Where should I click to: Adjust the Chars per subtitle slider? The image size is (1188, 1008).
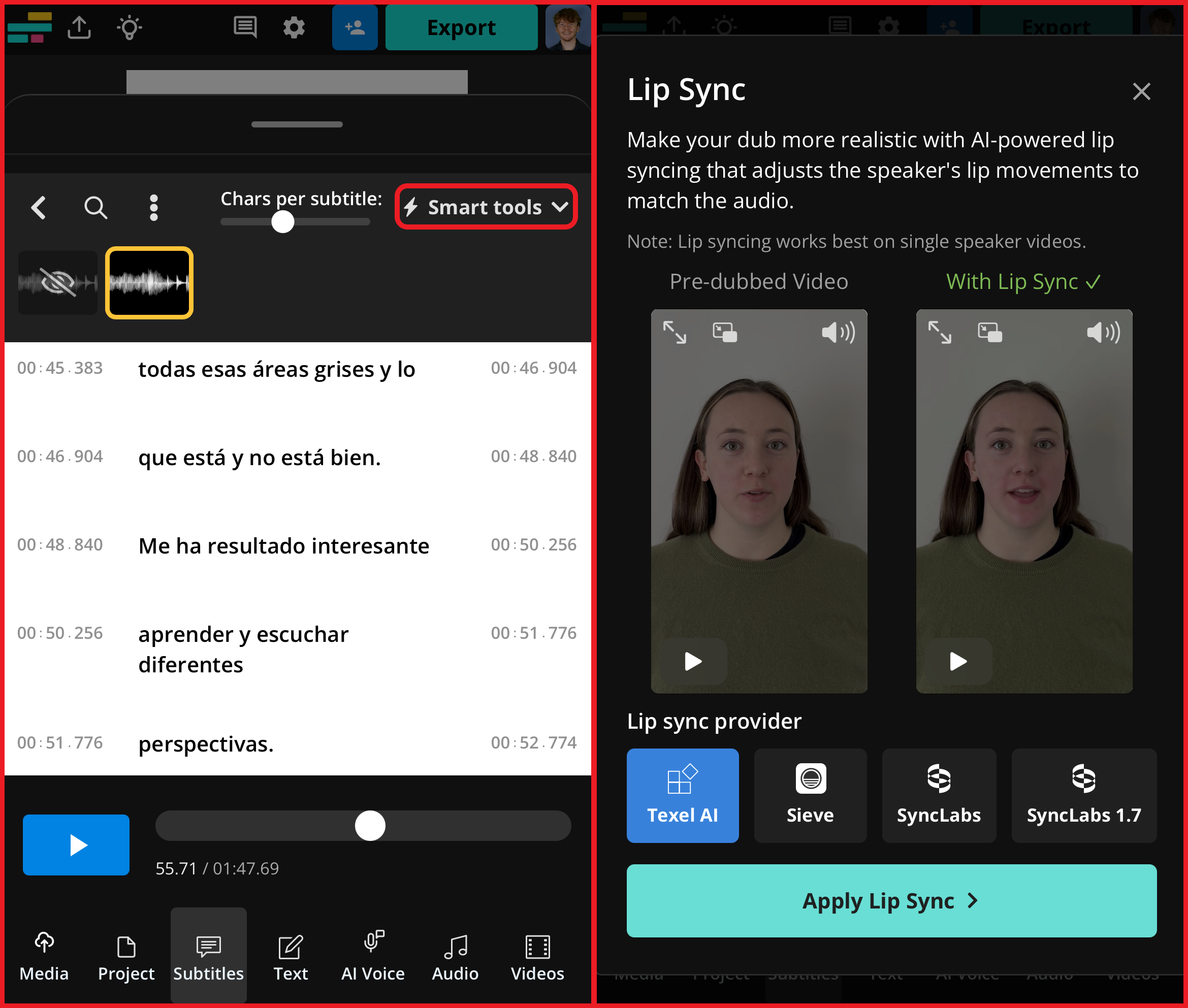(x=282, y=222)
